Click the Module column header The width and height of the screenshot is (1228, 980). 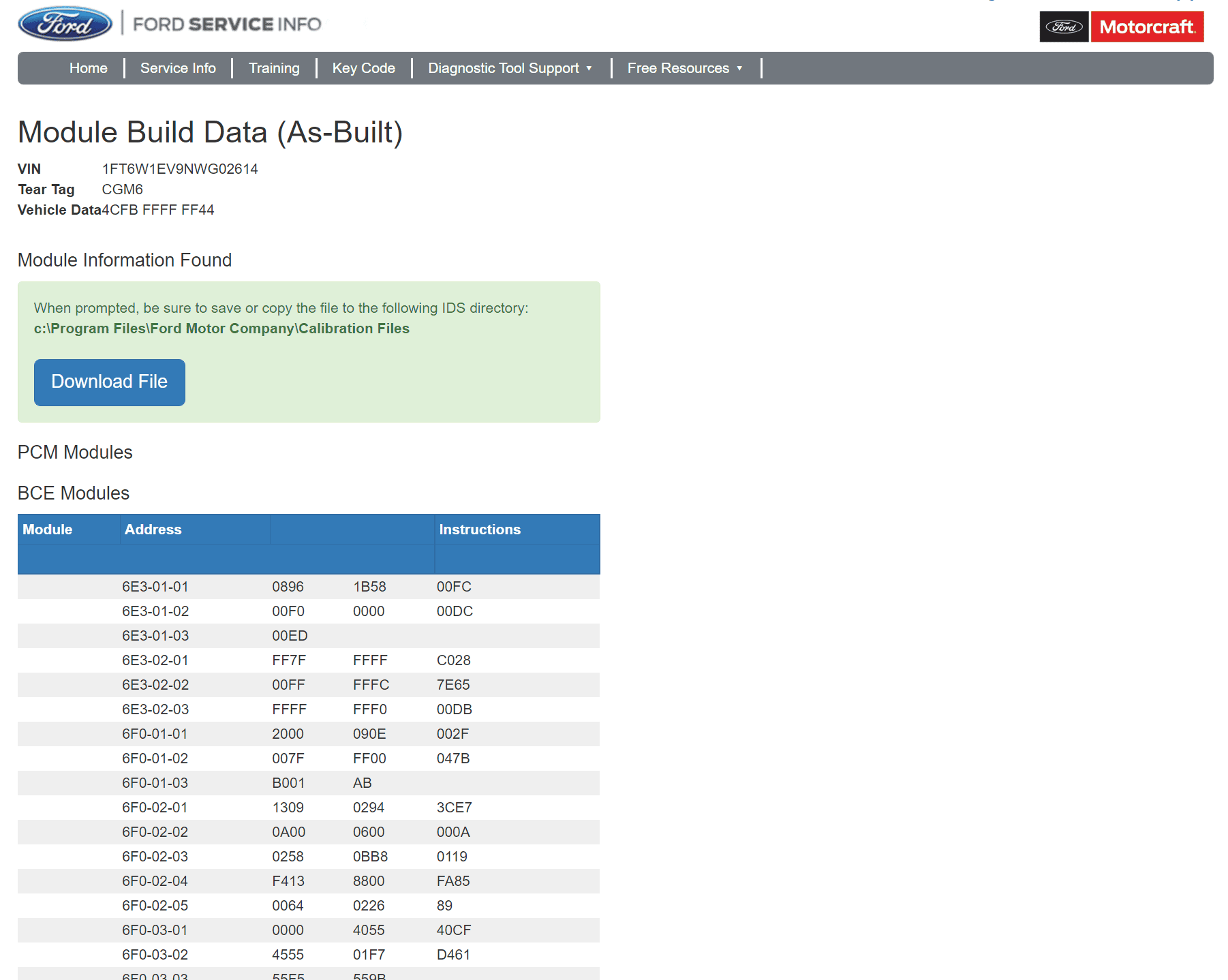pos(48,530)
